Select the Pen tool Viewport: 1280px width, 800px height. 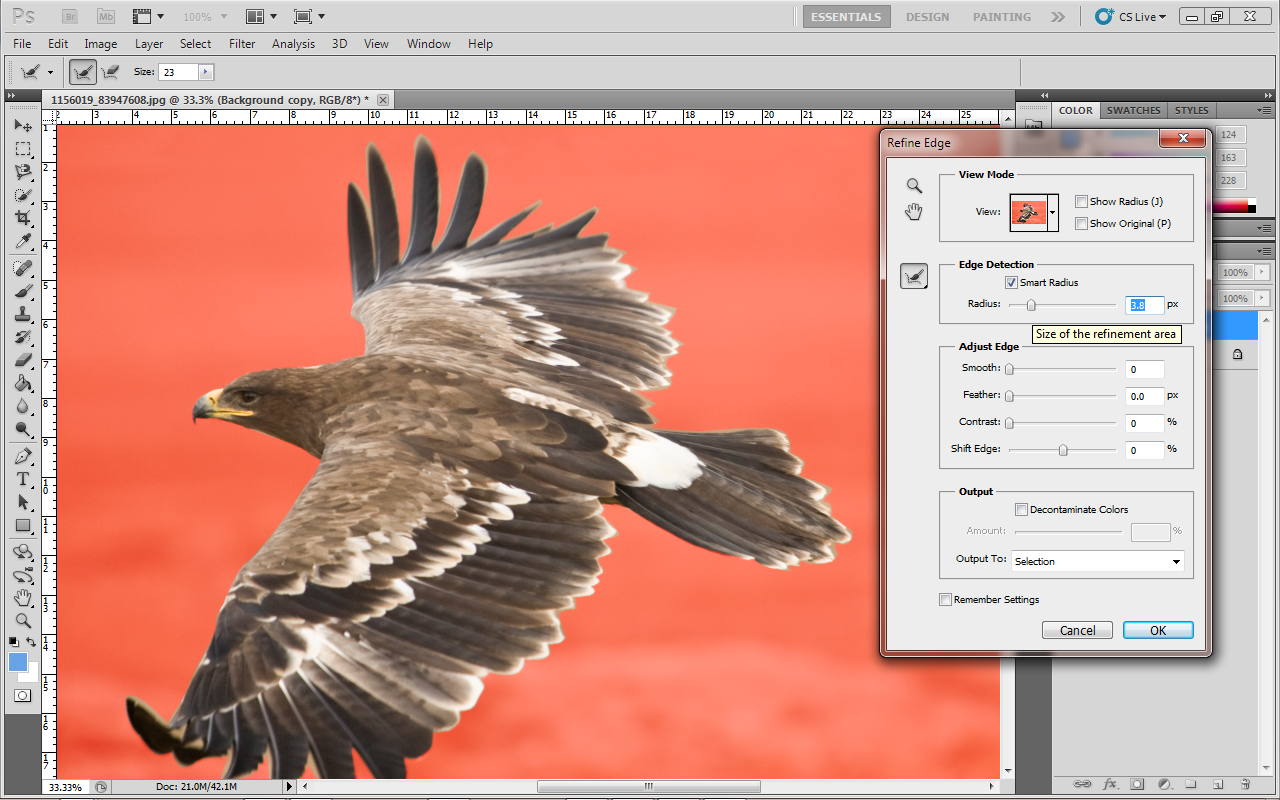[x=23, y=456]
